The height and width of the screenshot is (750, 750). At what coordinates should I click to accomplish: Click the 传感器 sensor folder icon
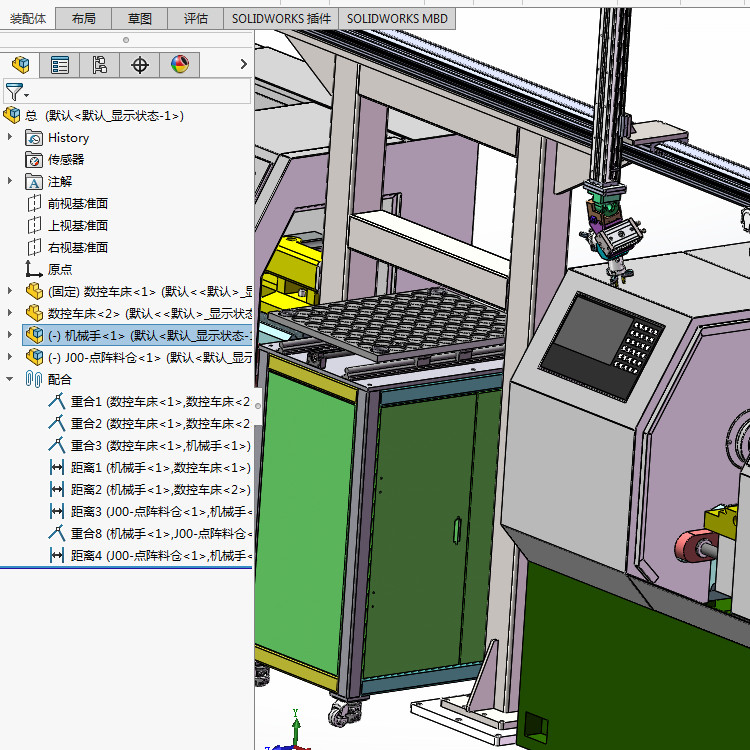(x=33, y=160)
